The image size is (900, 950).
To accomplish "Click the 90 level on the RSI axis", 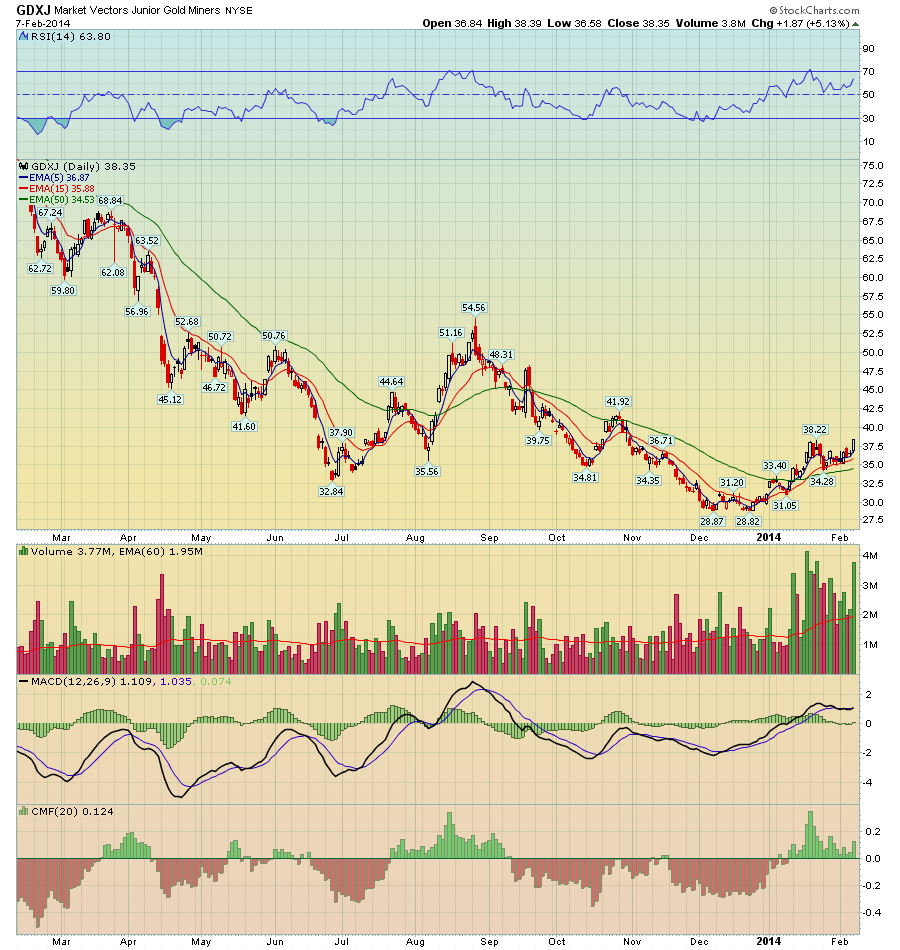I will 868,48.
